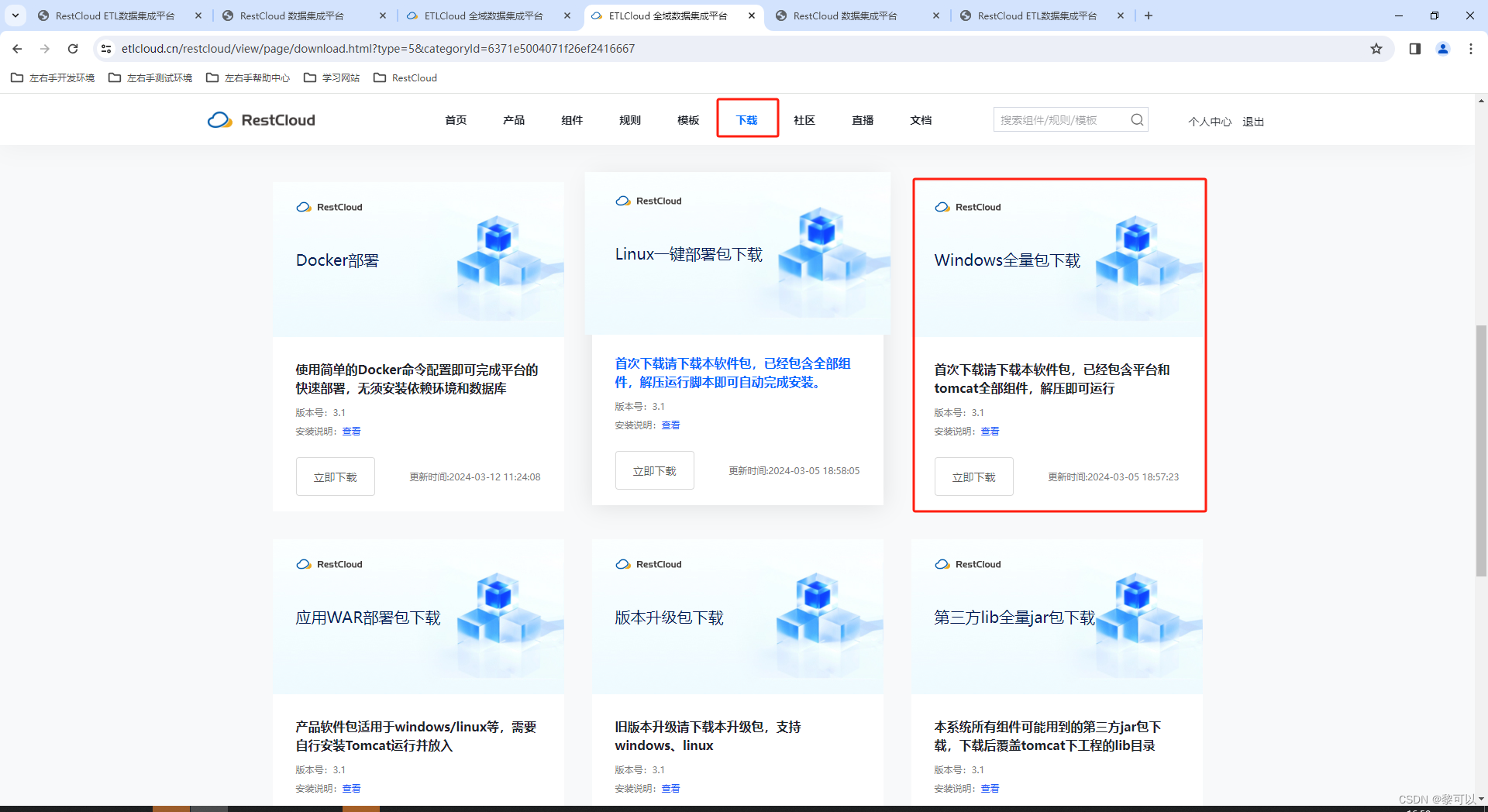The width and height of the screenshot is (1488, 812).
Task: Click the search magnifier icon
Action: (1136, 119)
